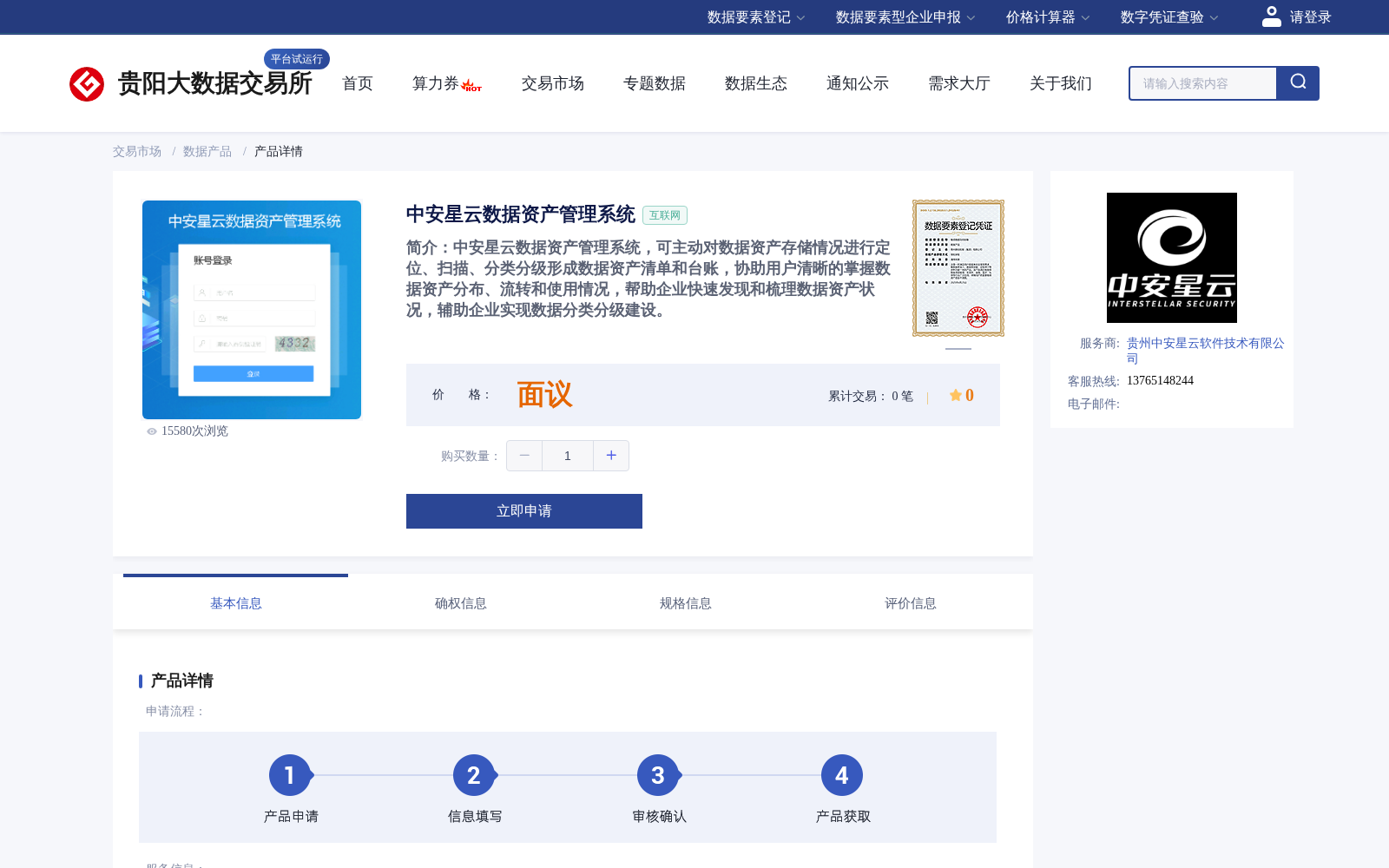Click 交易市场 in the breadcrumb
The image size is (1389, 868).
[x=137, y=151]
